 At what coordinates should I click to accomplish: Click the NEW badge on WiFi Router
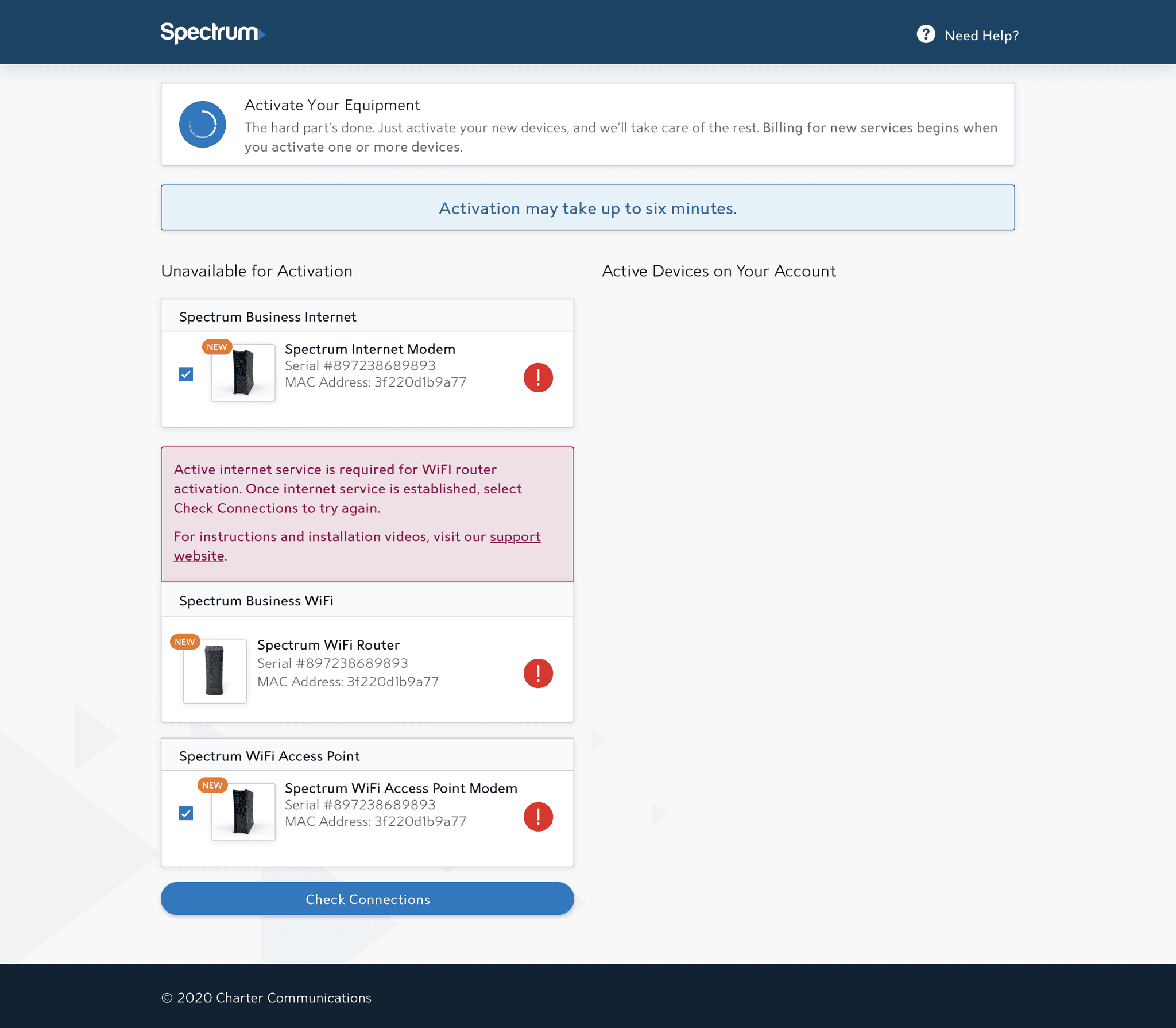(x=185, y=642)
